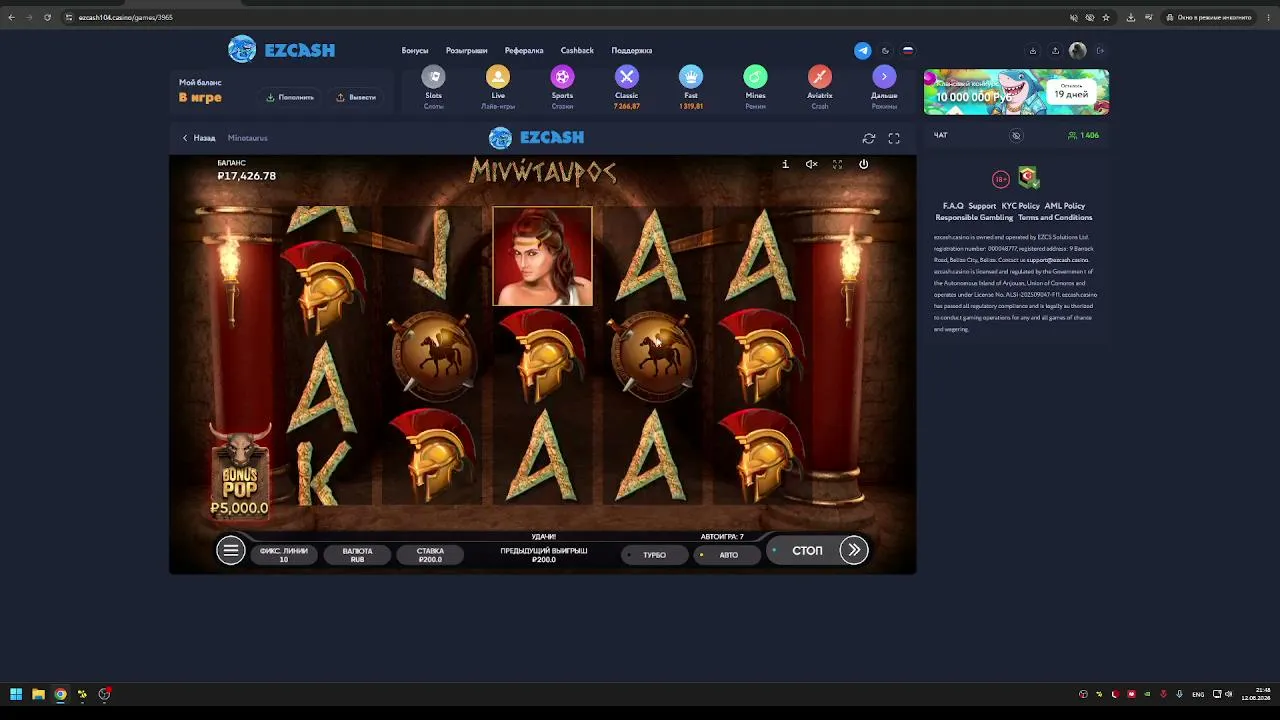Open the Fast mode crown icon

pos(691,78)
